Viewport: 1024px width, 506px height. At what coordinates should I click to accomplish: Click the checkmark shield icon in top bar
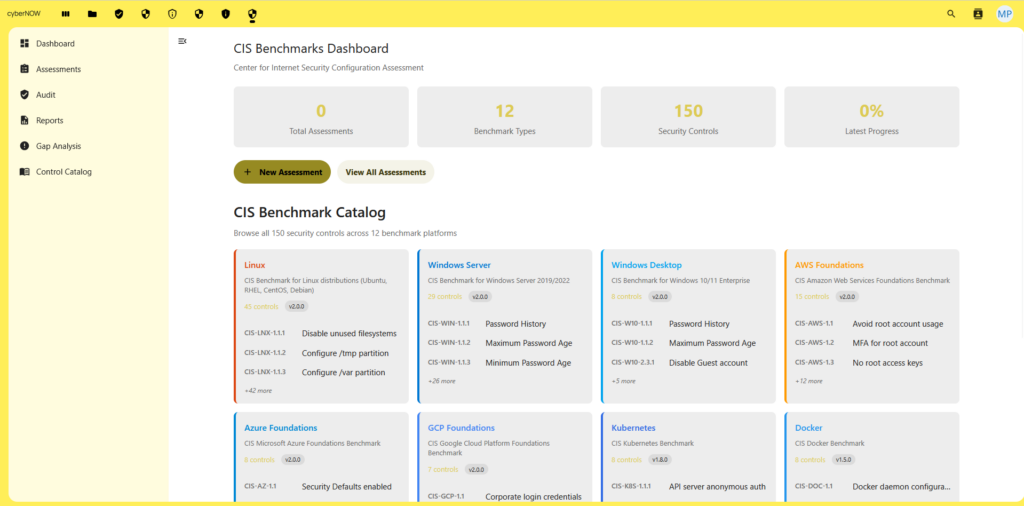[119, 14]
